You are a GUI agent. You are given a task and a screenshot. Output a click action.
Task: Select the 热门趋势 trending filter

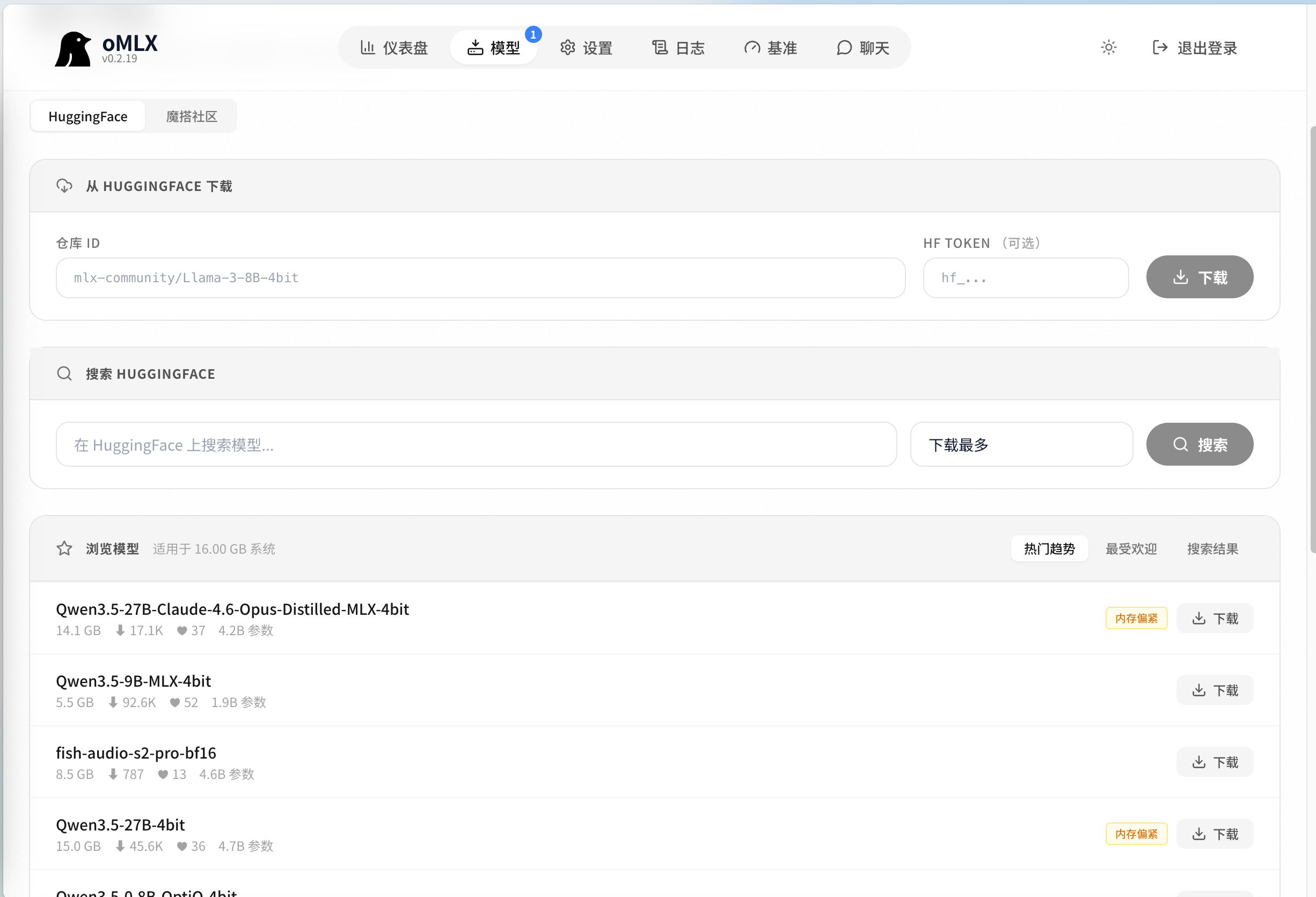click(x=1049, y=548)
